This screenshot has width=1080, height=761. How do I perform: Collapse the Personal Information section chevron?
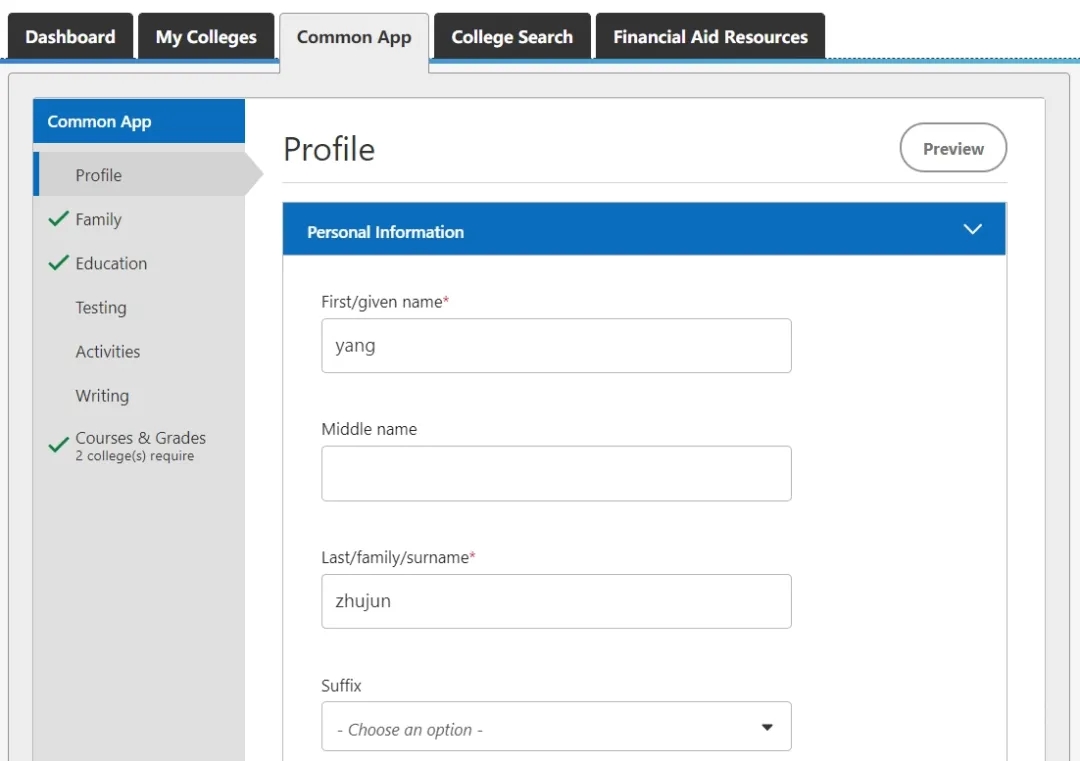[972, 230]
